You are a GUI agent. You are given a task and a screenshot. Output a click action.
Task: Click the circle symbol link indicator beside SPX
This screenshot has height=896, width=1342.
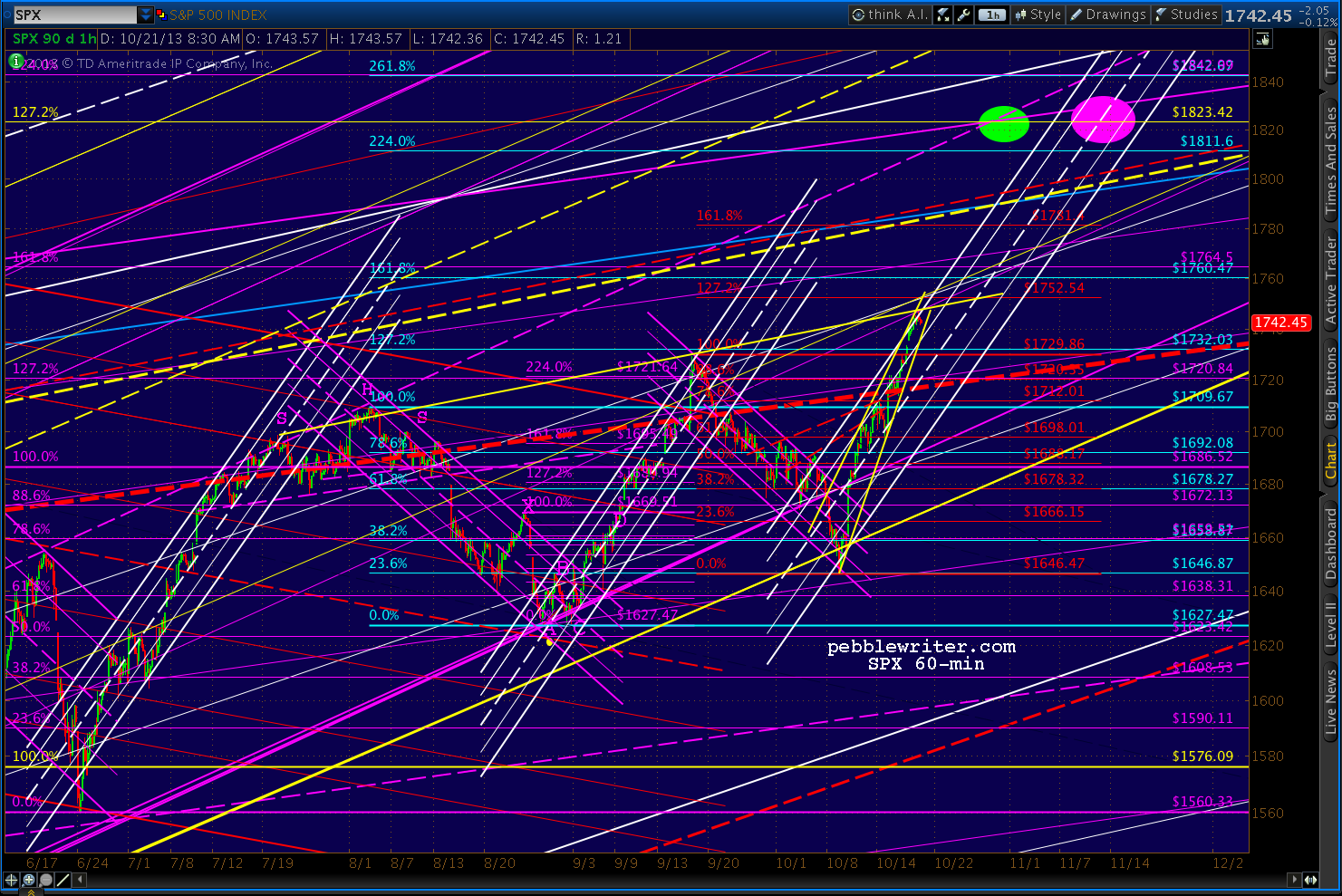point(6,14)
